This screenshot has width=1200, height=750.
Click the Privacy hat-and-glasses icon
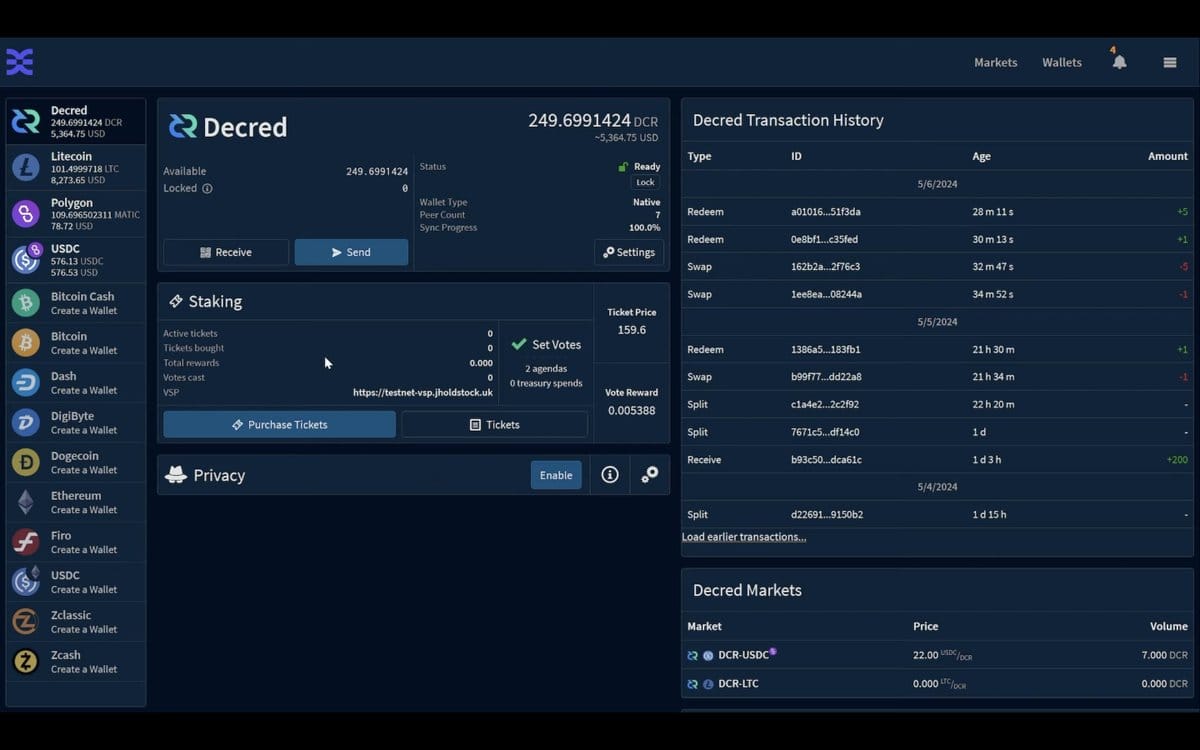176,475
